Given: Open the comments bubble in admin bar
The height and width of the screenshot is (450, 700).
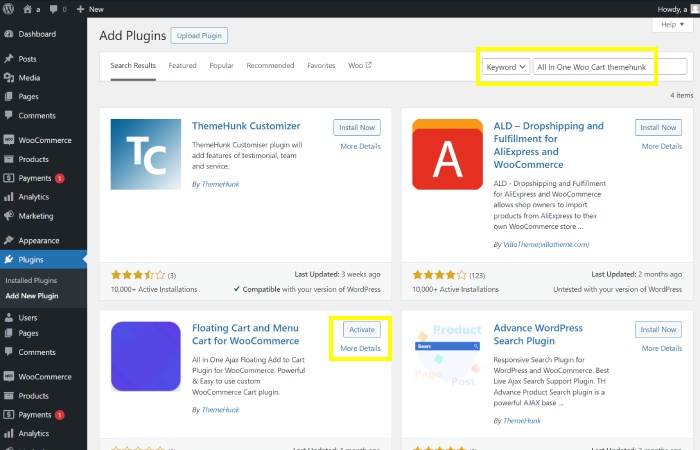Looking at the screenshot, I should 54,9.
